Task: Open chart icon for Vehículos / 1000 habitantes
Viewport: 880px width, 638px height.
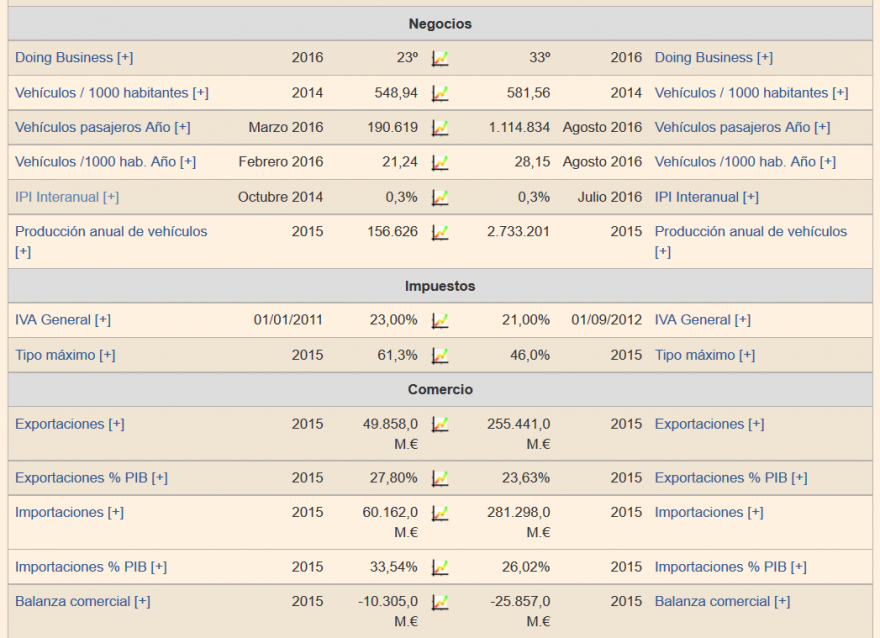Action: click(x=440, y=93)
